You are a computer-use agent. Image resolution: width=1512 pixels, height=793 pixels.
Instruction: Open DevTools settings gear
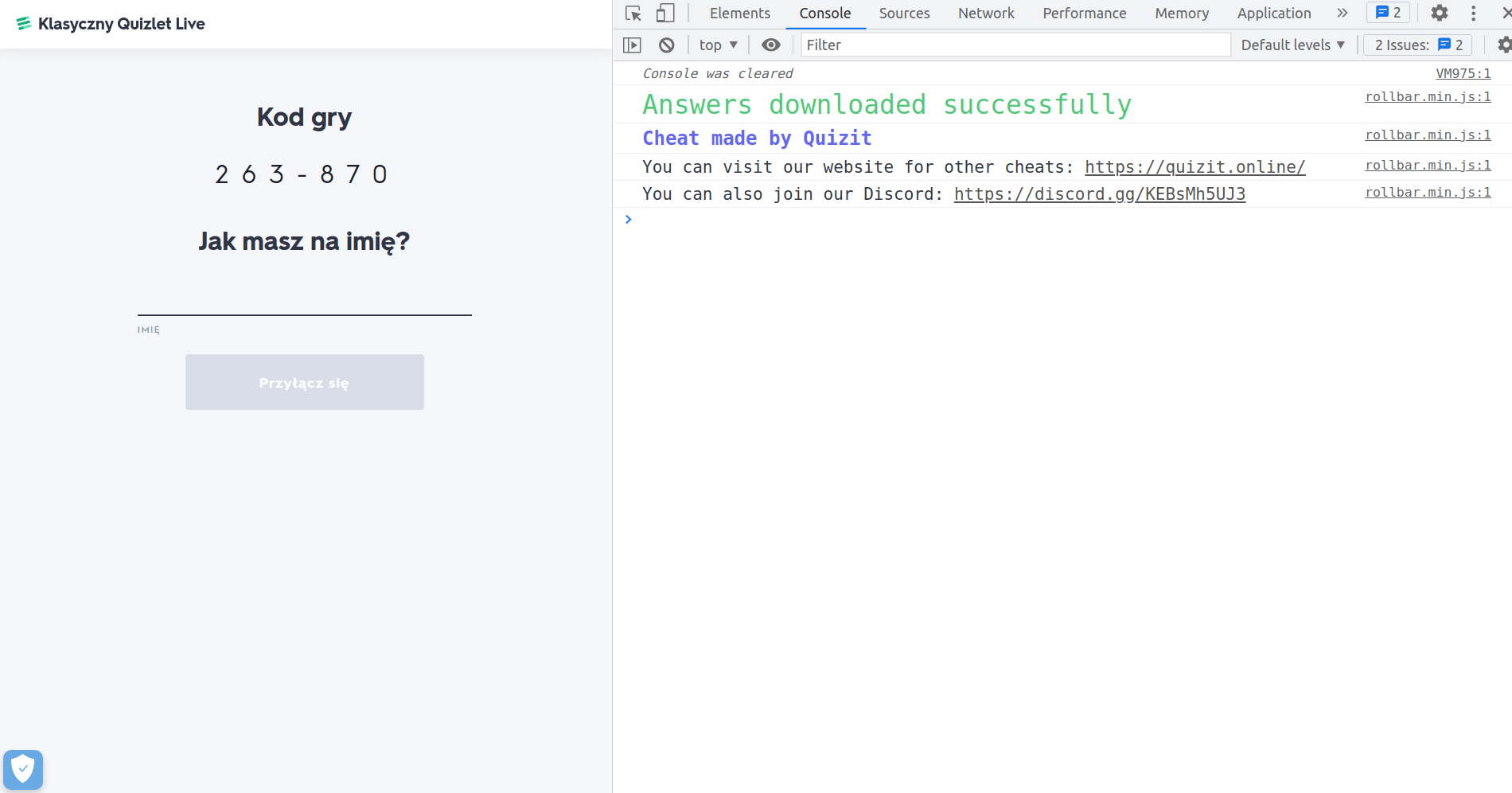[x=1439, y=14]
